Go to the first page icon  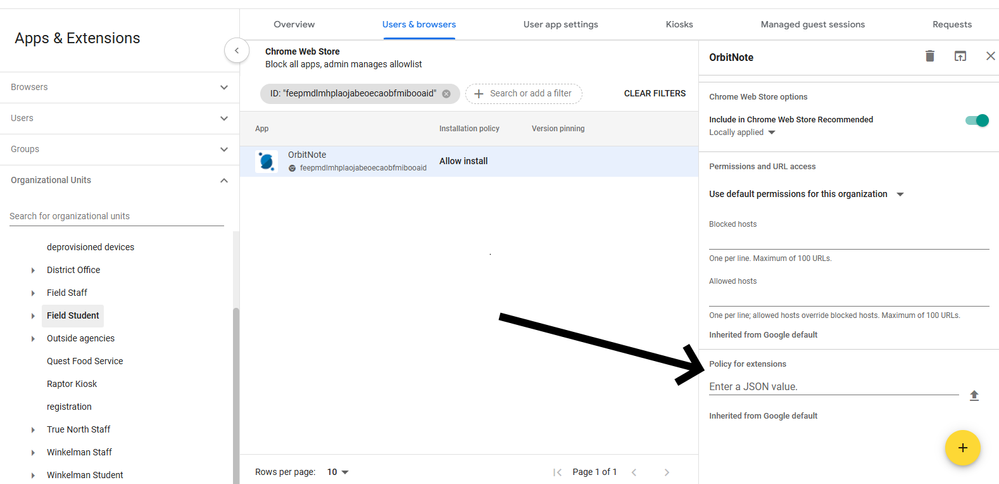point(557,472)
